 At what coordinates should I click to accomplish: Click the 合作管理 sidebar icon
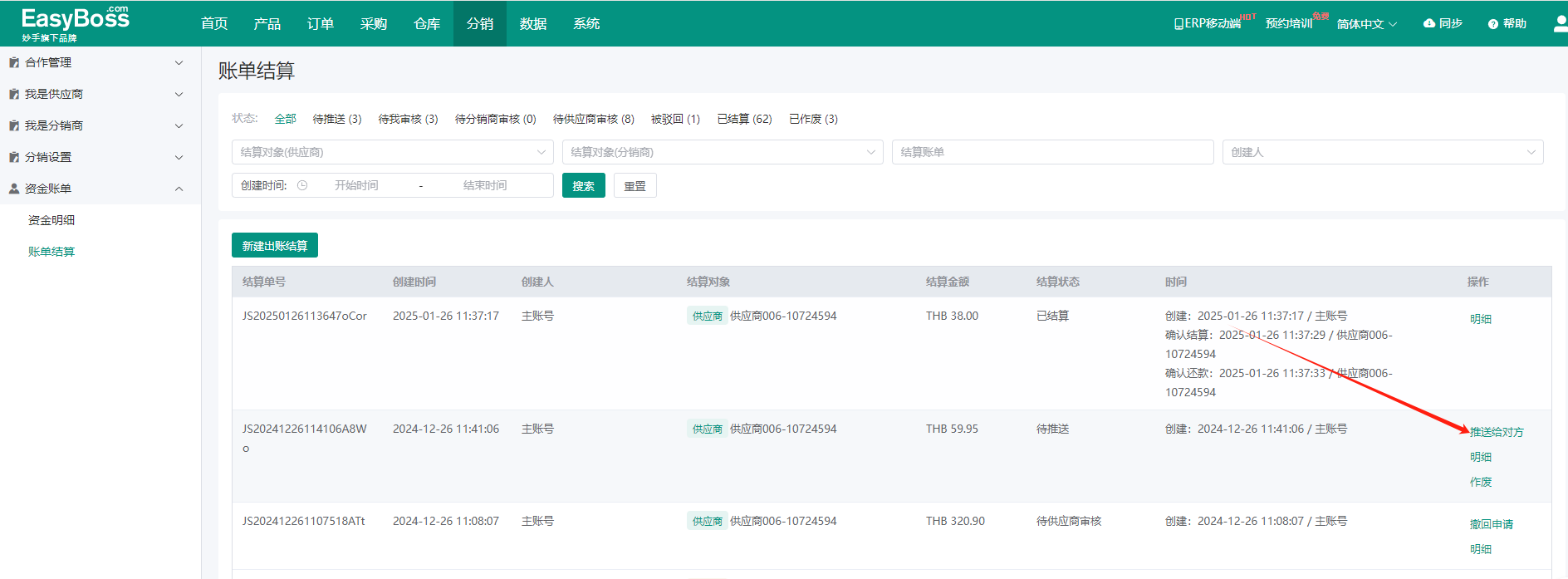click(14, 62)
